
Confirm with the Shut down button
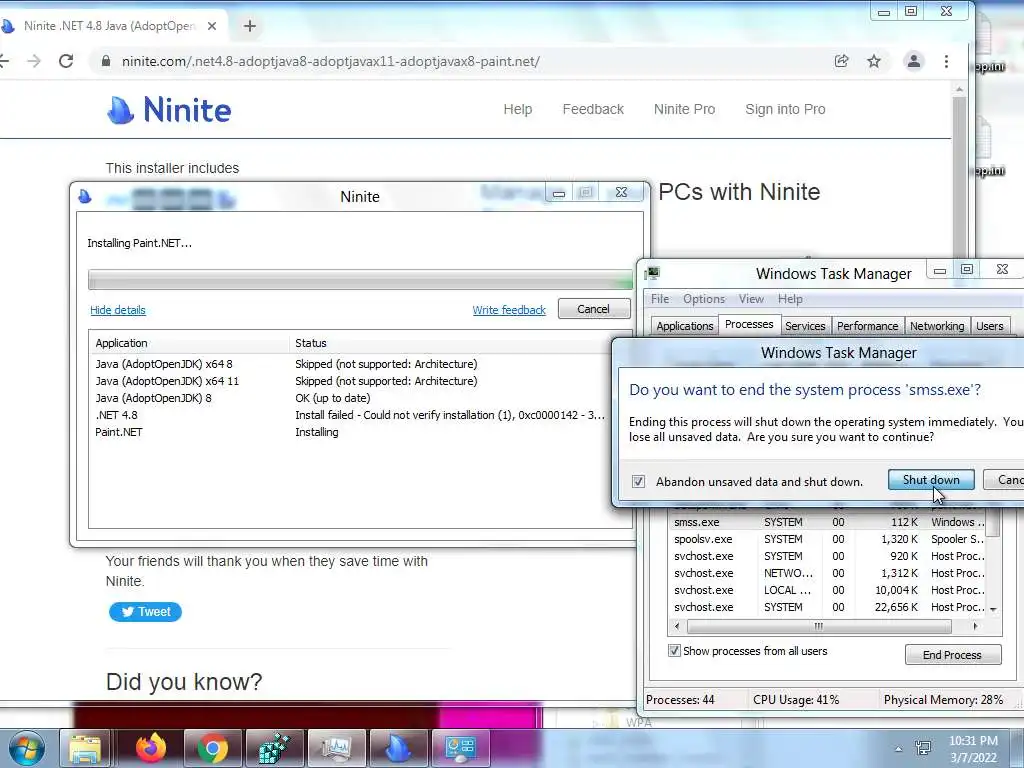coord(931,480)
